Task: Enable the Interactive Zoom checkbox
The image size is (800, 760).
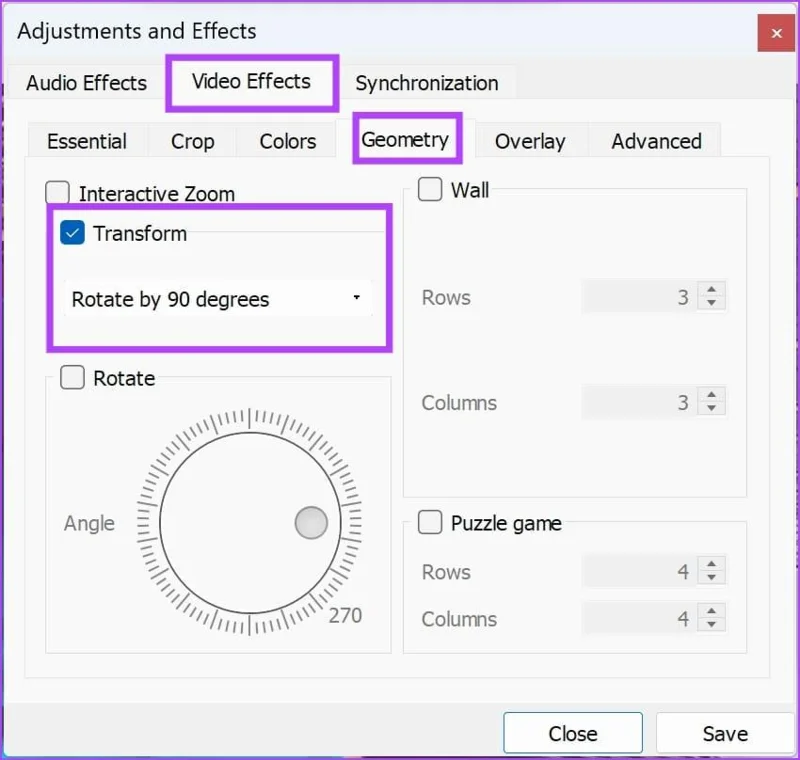Action: click(57, 193)
